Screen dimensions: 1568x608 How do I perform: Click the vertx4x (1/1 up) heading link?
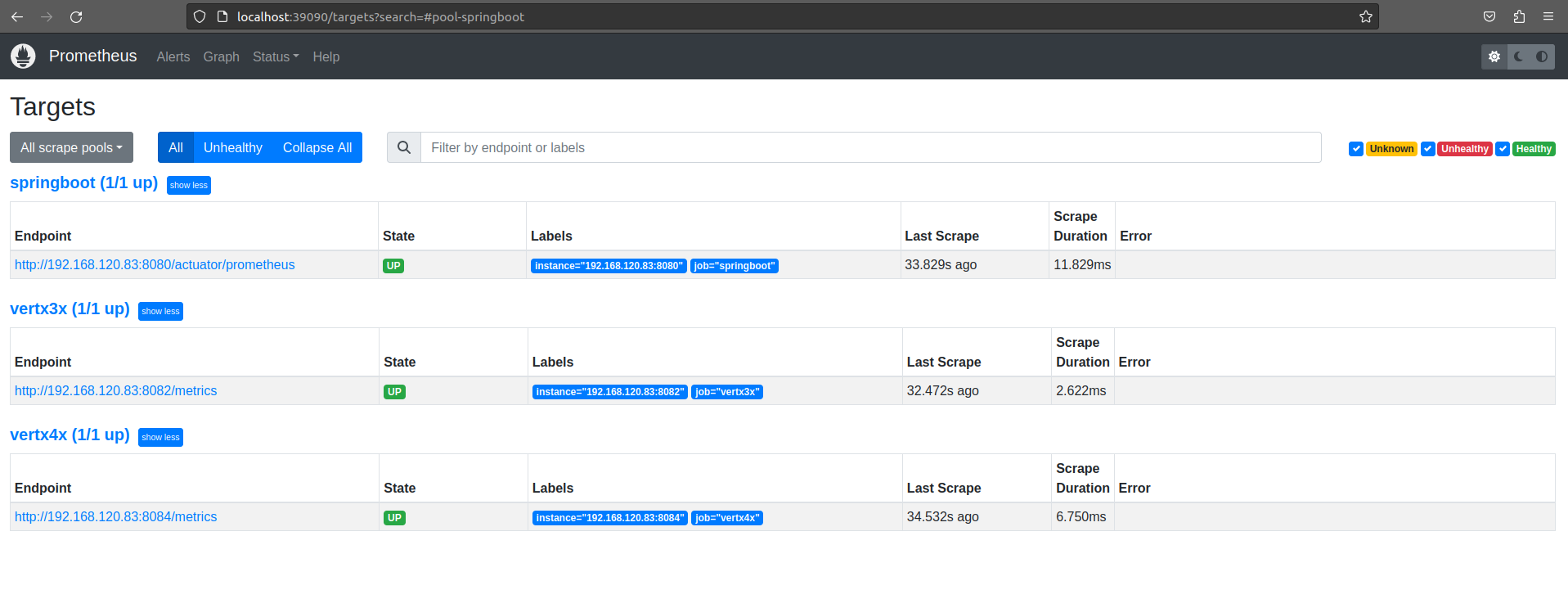(x=70, y=435)
